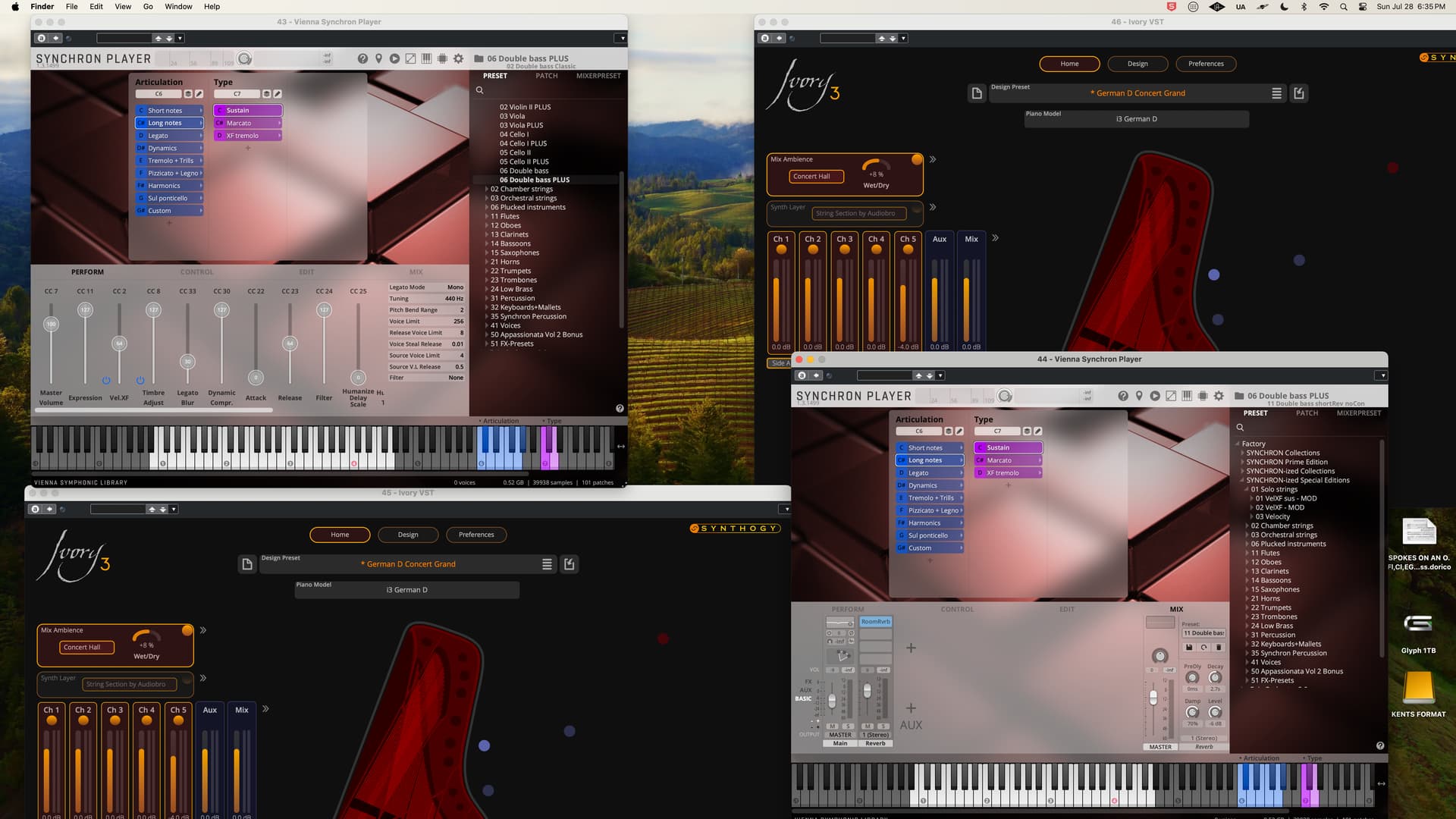Click pencil edit icon next to Articulation C6 in window 43
Viewport: 1456px width, 819px height.
tap(199, 94)
